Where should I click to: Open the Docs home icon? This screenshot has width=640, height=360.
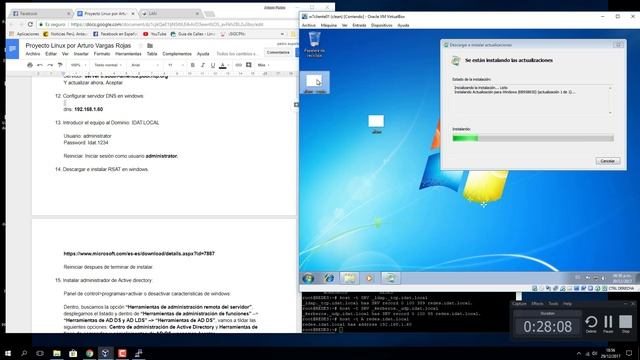pos(12,49)
